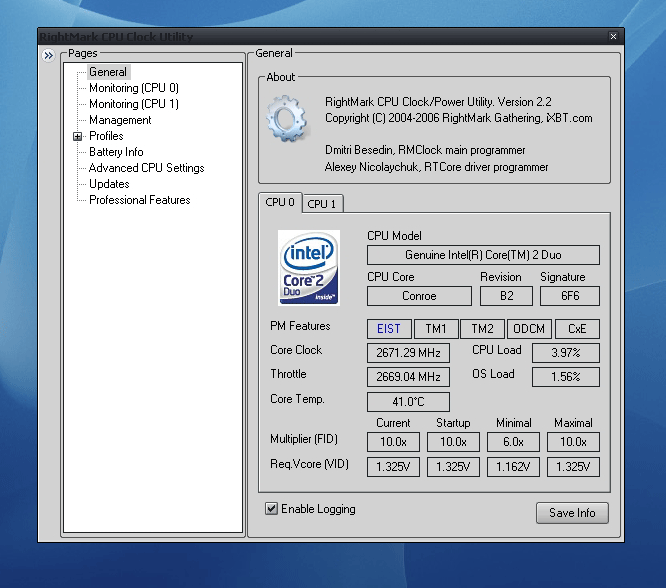Click the CPU Model field reading Genuine Intel(R) Core(TM) 2 Duo
Screen dimensions: 666x588
tap(483, 255)
